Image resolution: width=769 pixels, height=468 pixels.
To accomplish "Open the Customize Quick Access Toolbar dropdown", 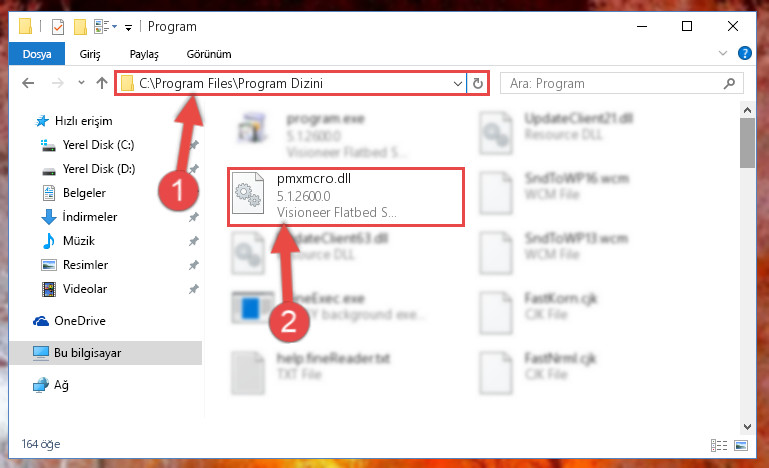I will 128,27.
